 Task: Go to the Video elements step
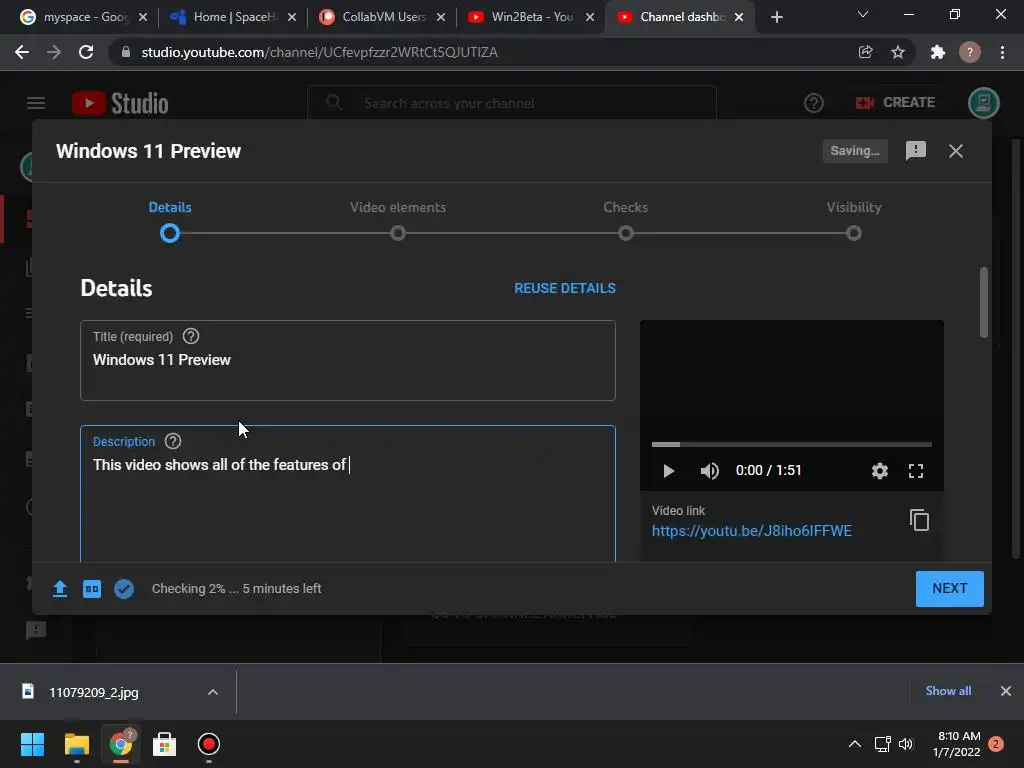[x=398, y=222]
